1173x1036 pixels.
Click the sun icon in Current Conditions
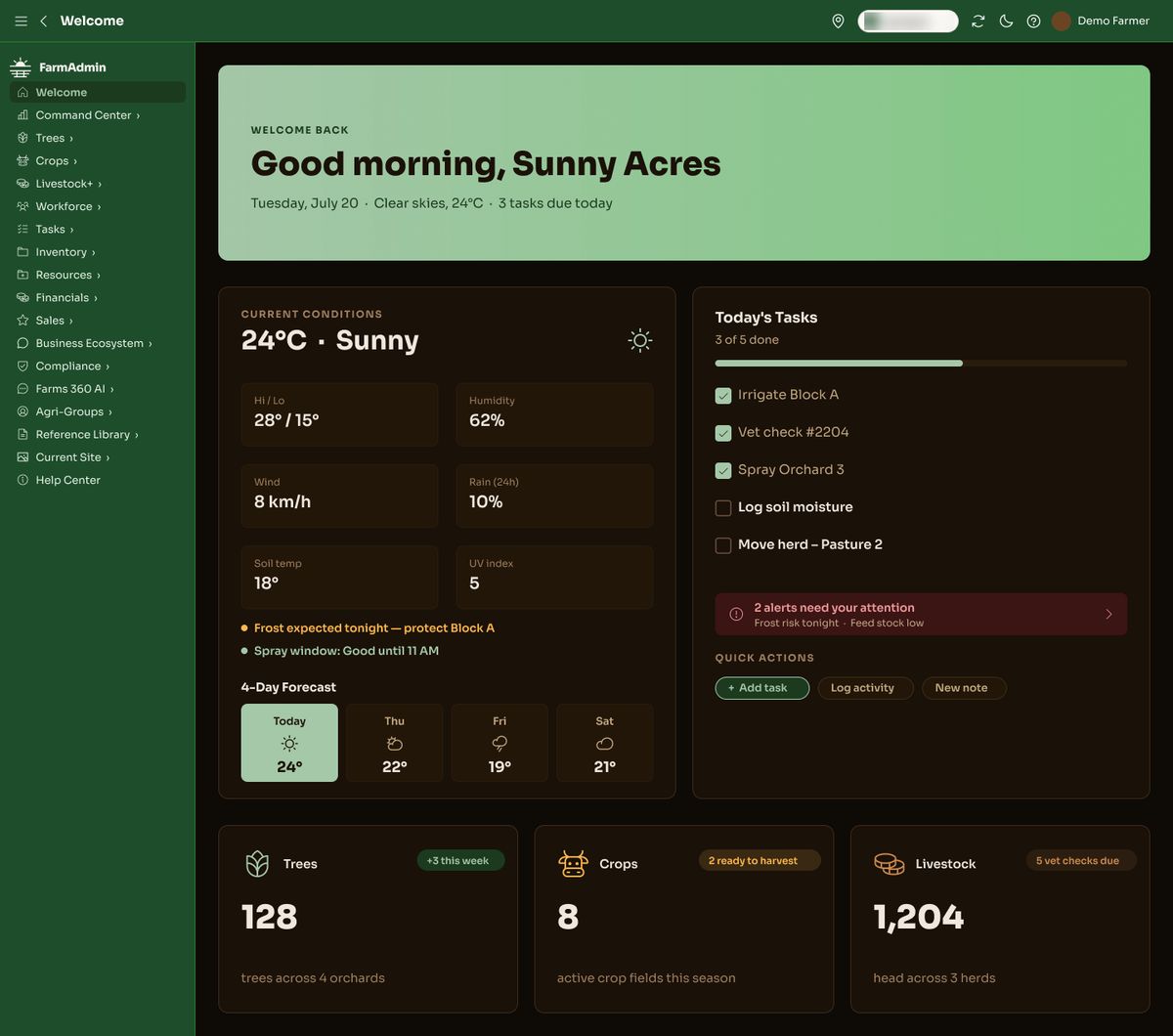point(640,340)
